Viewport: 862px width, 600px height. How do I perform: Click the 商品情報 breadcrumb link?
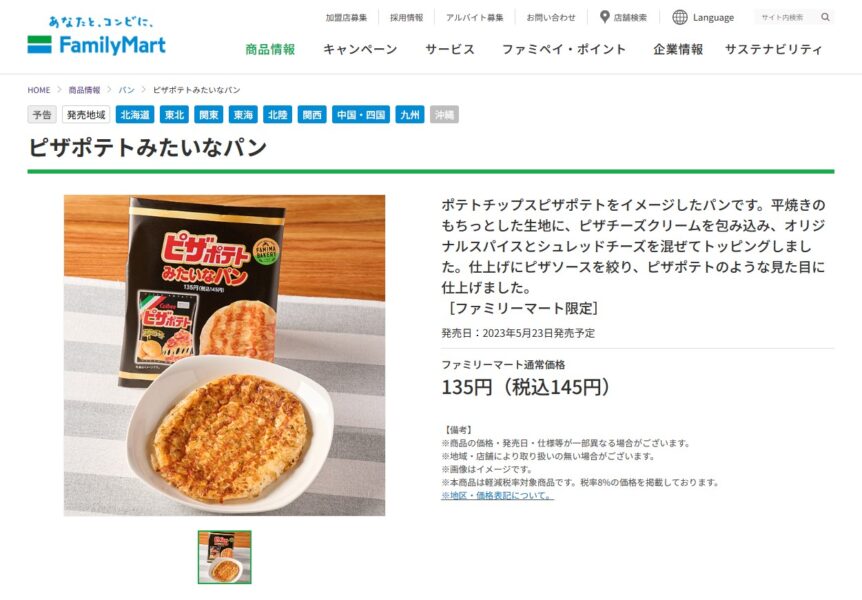point(84,90)
